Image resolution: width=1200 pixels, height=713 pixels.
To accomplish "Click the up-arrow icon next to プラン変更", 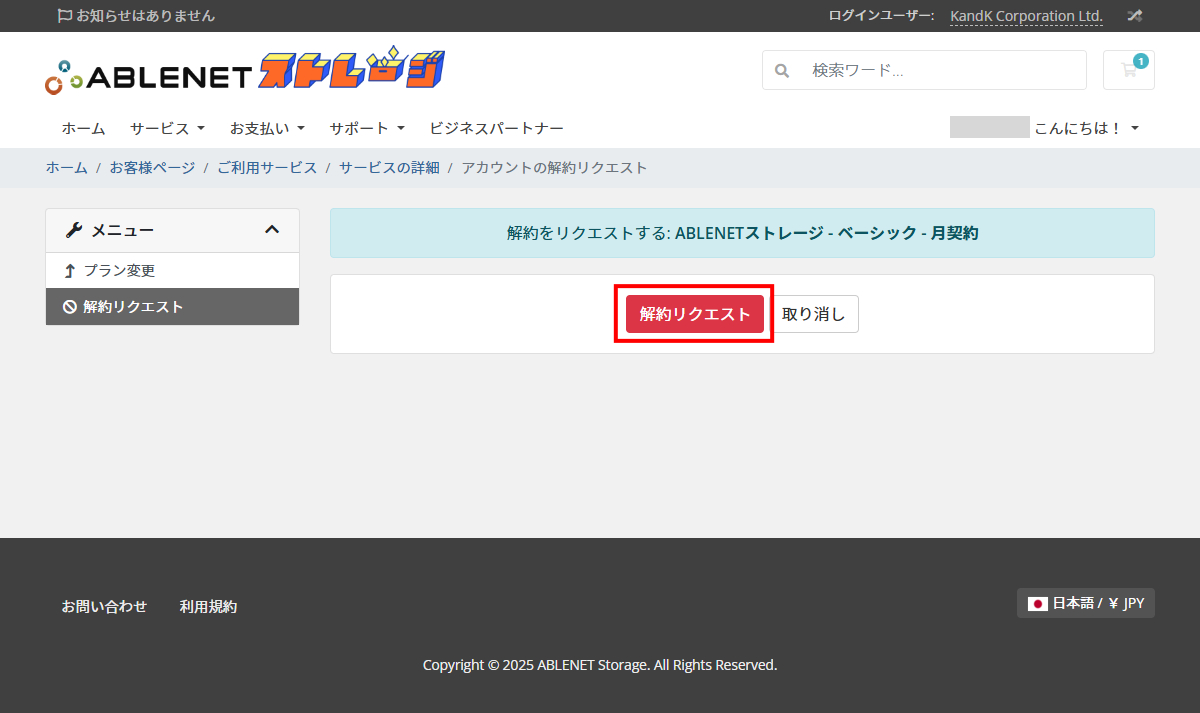I will (68, 269).
